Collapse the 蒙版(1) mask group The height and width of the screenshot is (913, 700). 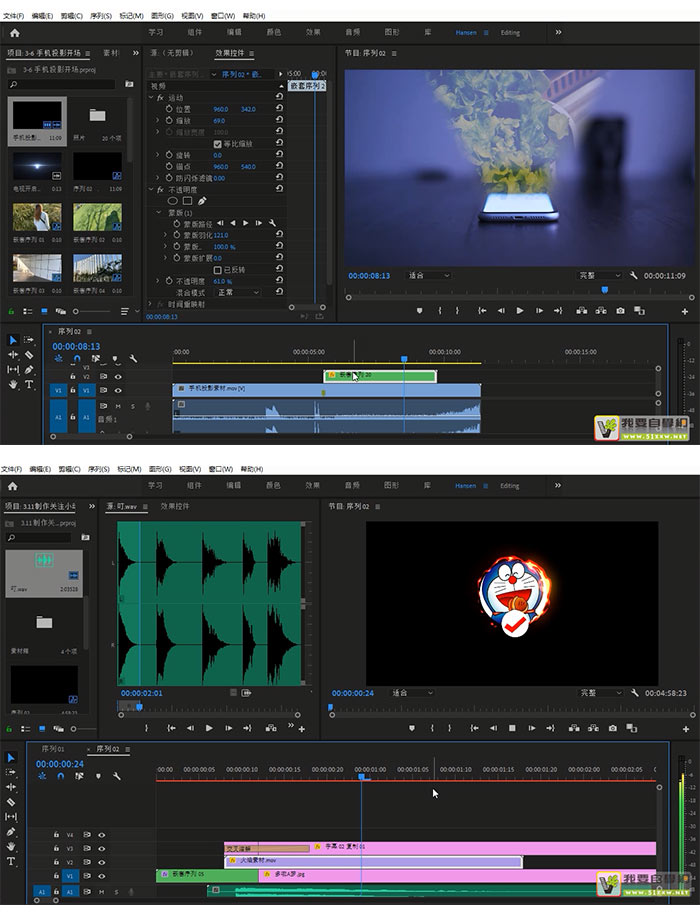(158, 213)
